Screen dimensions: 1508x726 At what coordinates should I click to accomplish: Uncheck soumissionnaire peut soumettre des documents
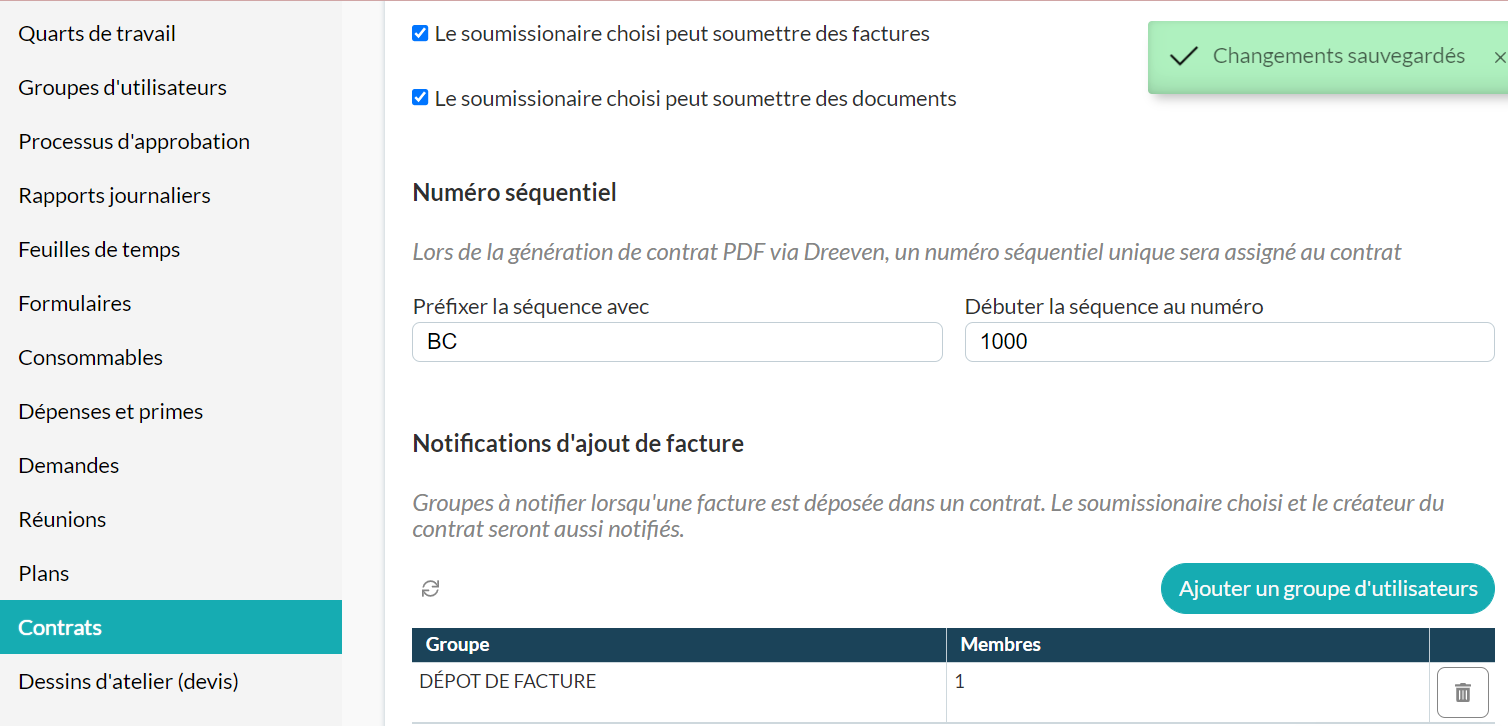(x=420, y=98)
